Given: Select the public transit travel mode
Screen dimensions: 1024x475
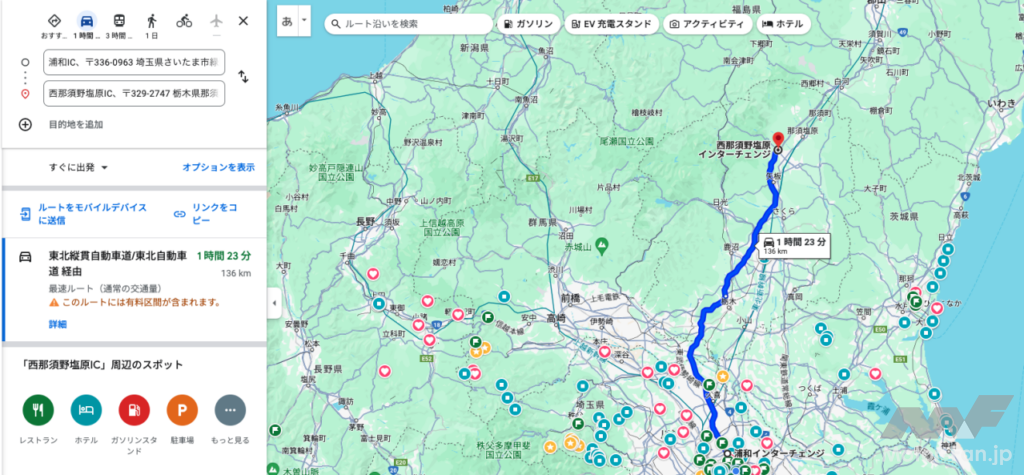Looking at the screenshot, I should pyautogui.click(x=119, y=21).
